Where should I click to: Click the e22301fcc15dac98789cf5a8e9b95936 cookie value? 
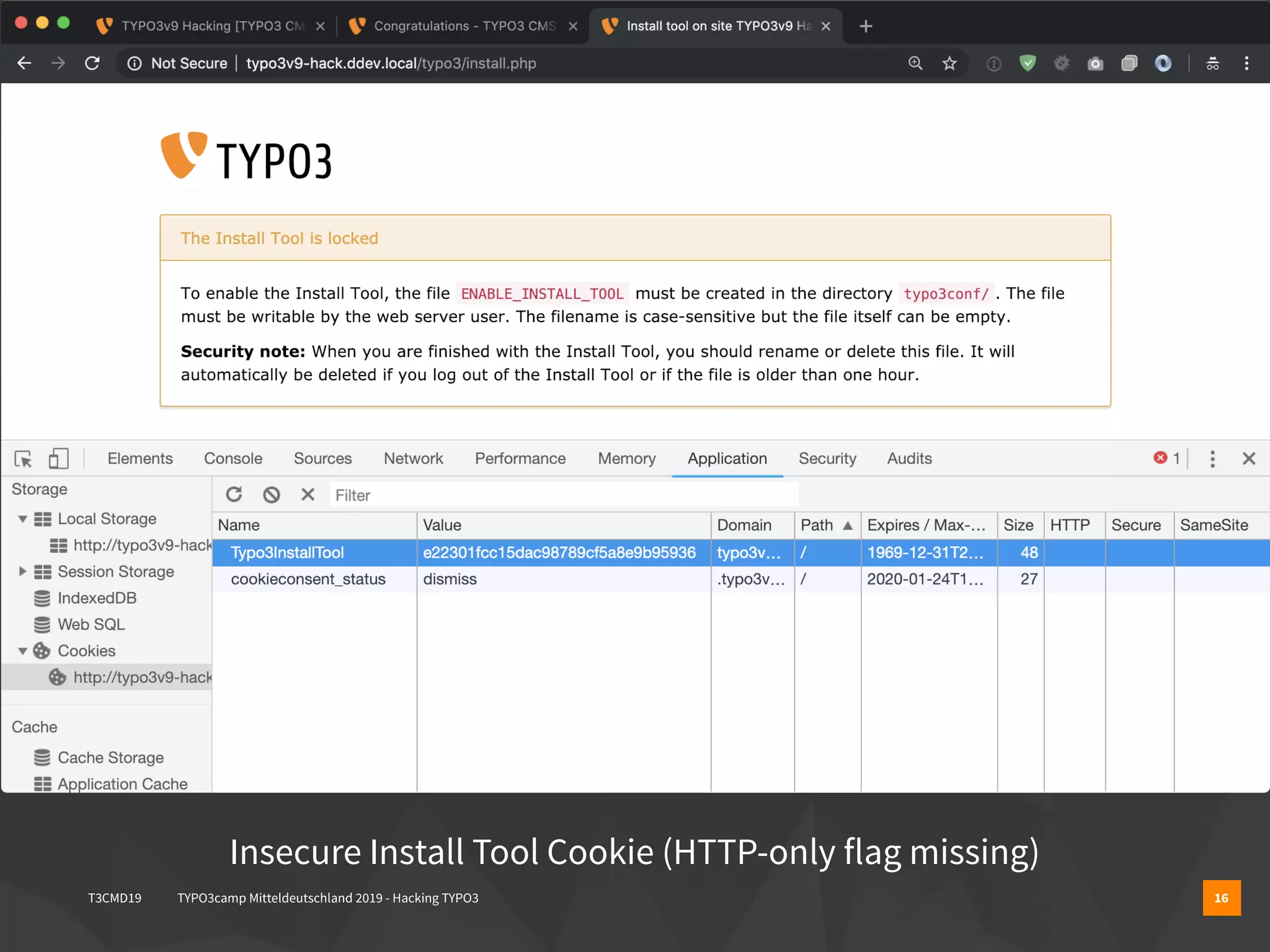pos(559,552)
